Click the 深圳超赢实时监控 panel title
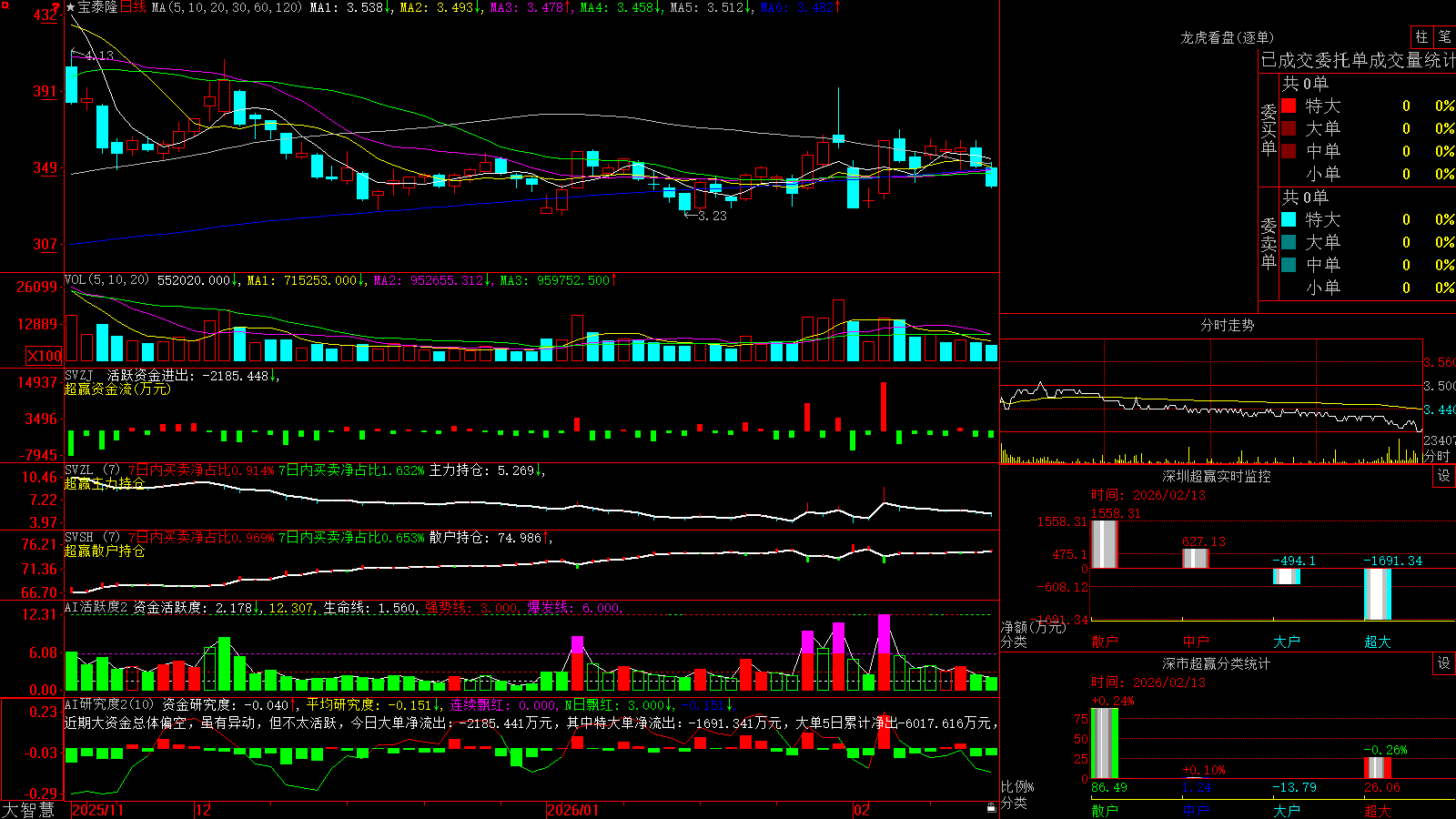The image size is (1456, 819). pos(1217,476)
